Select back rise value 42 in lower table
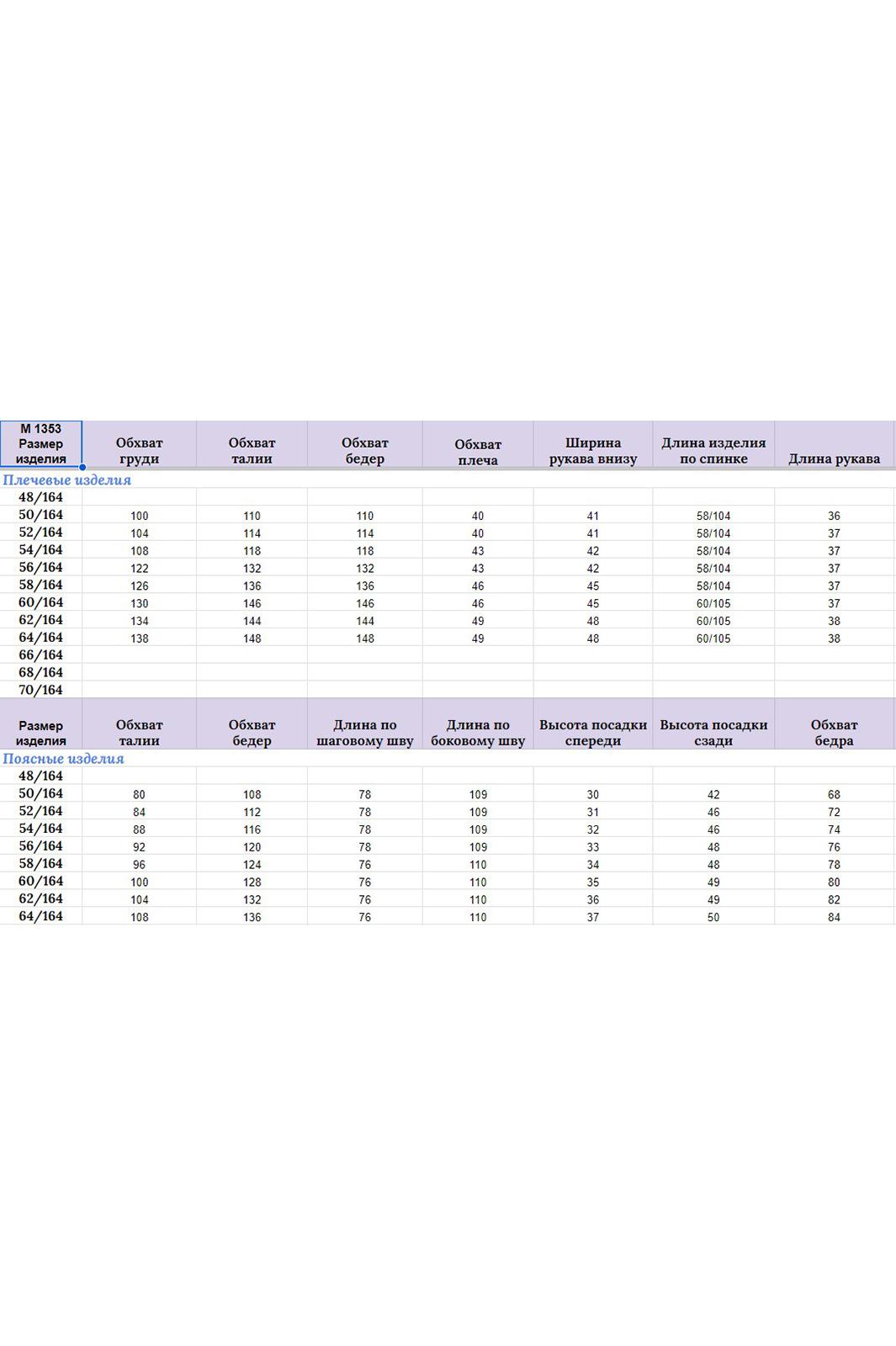896x1346 pixels. pyautogui.click(x=713, y=795)
